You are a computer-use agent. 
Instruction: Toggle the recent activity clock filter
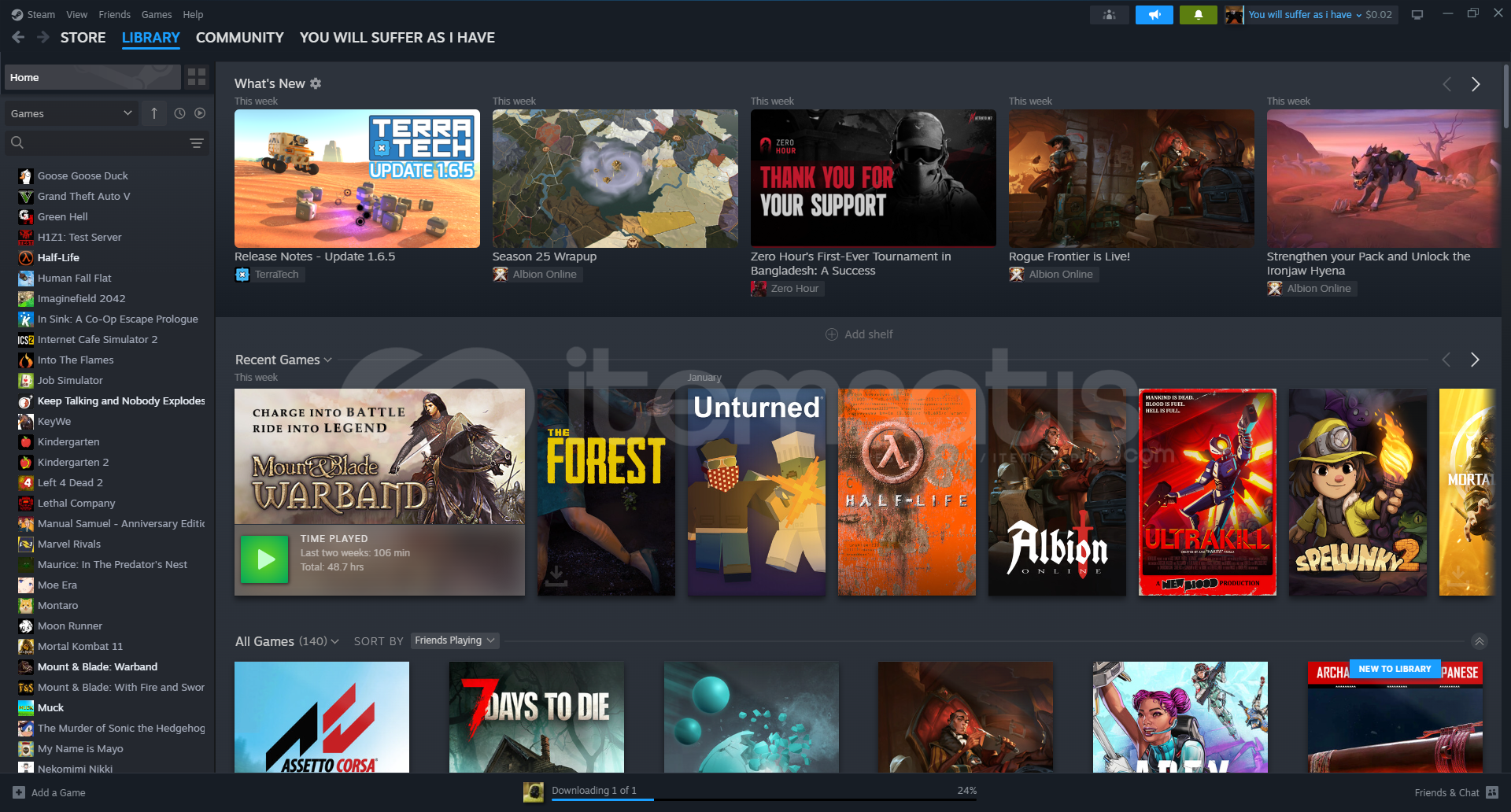point(179,113)
